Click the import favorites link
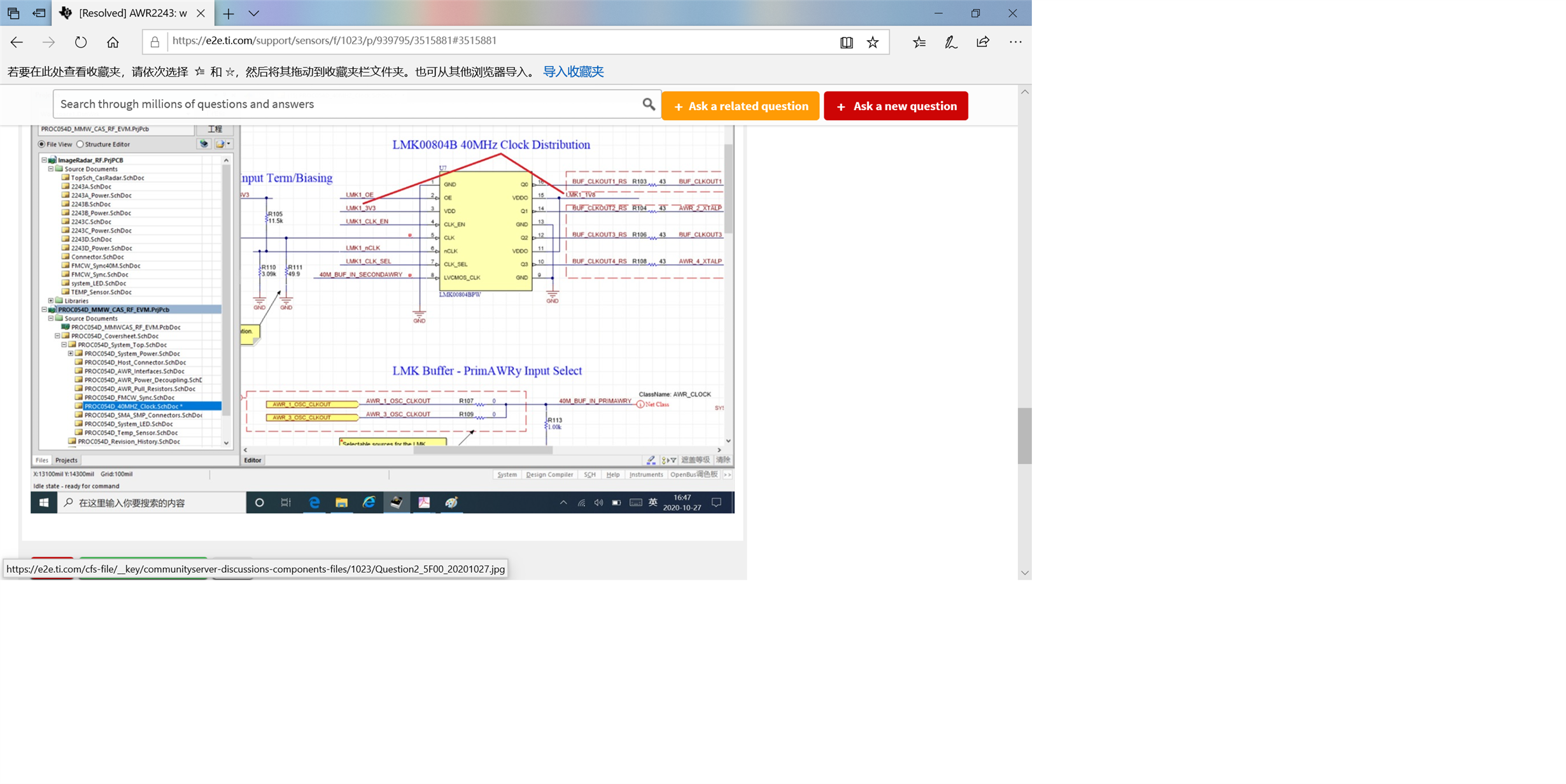The height and width of the screenshot is (784, 1566). (573, 71)
